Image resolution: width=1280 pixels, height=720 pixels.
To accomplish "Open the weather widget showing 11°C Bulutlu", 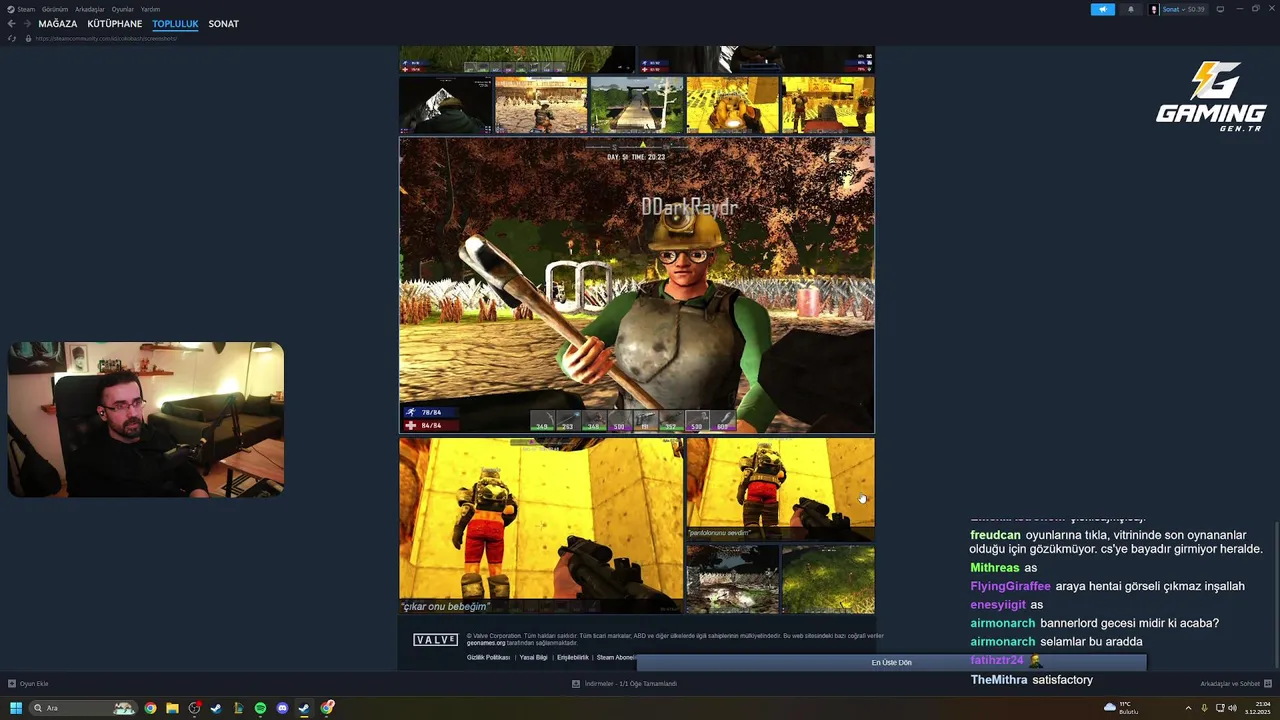I will point(1122,708).
